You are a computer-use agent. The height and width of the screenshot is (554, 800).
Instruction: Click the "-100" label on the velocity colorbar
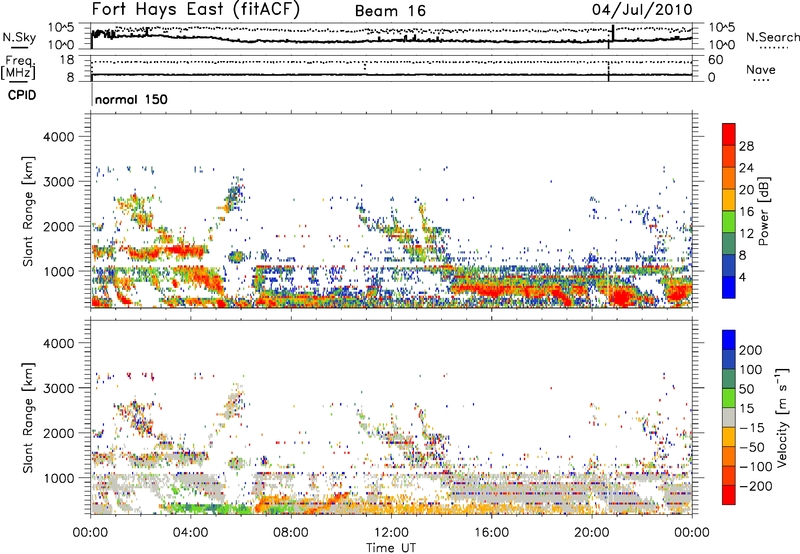pos(755,467)
